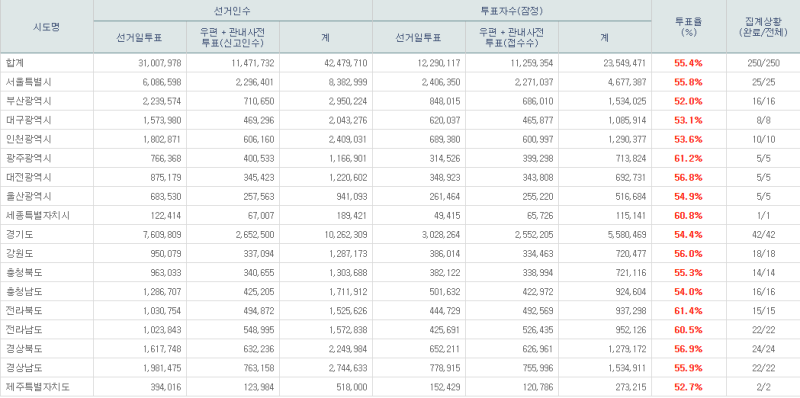
Task: Click cell value 31,007,978
Action: [x=160, y=63]
